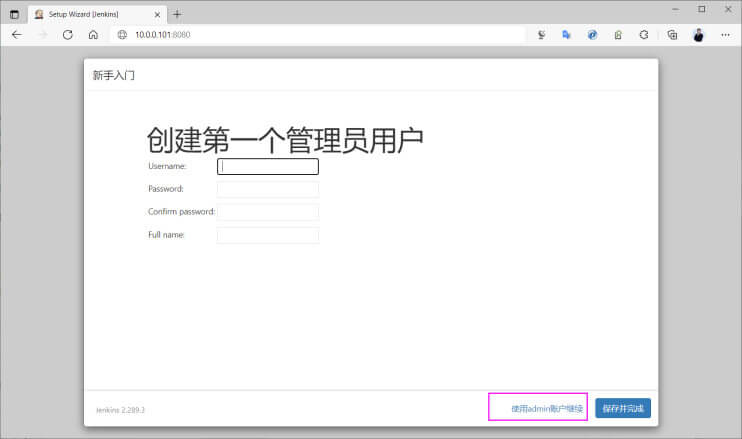Close the browser window
The image size is (742, 439).
[x=728, y=9]
